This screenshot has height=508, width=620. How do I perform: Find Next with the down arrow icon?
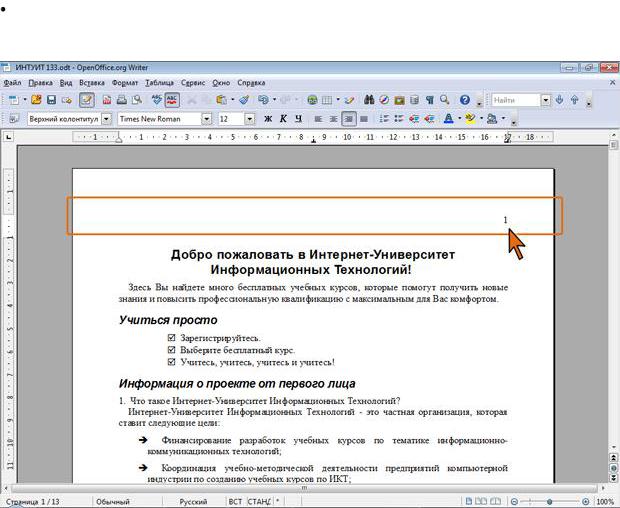tap(559, 100)
